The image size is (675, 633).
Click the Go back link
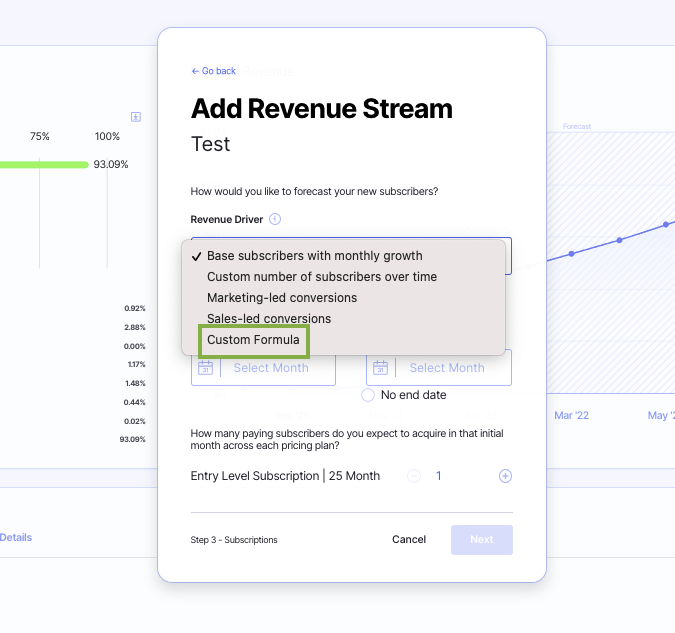coord(214,71)
